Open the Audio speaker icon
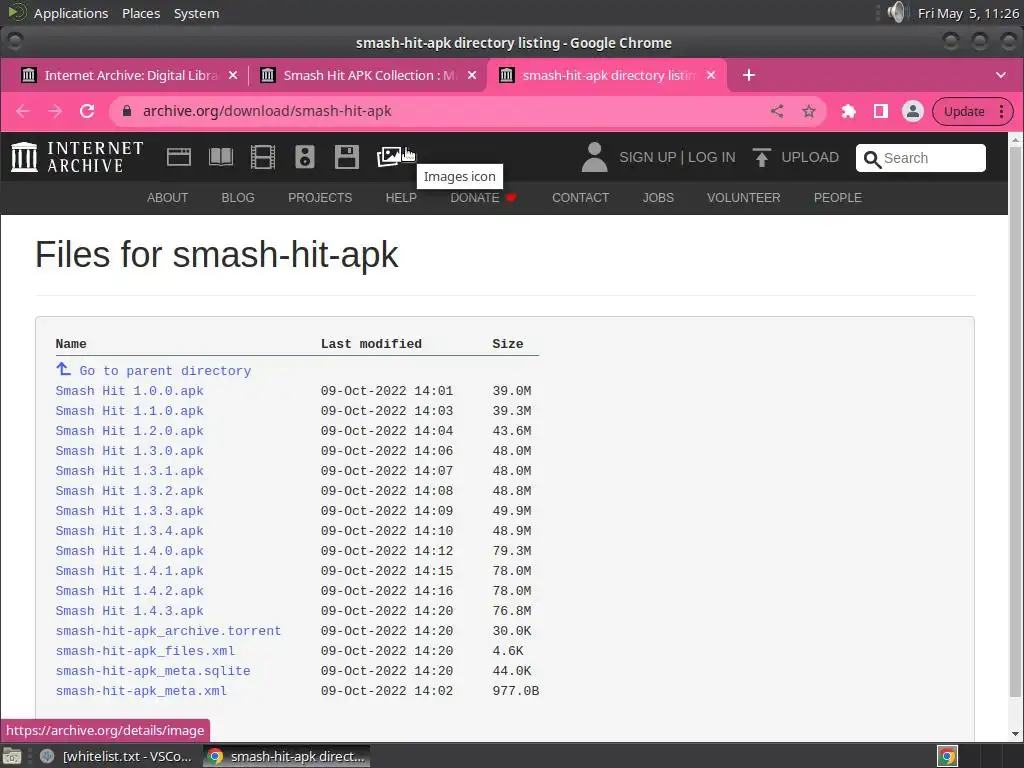 (305, 157)
